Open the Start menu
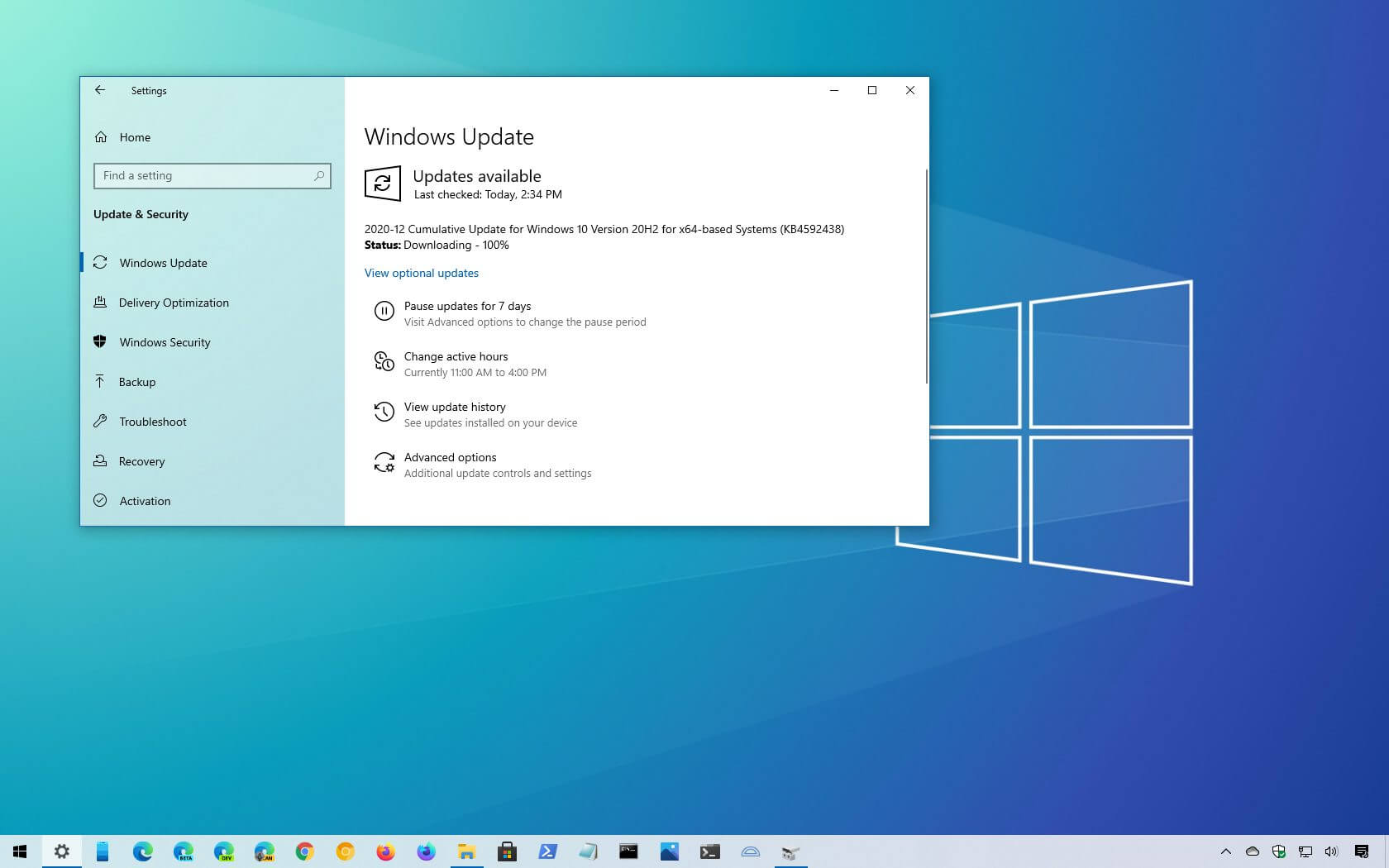1389x868 pixels. tap(19, 851)
